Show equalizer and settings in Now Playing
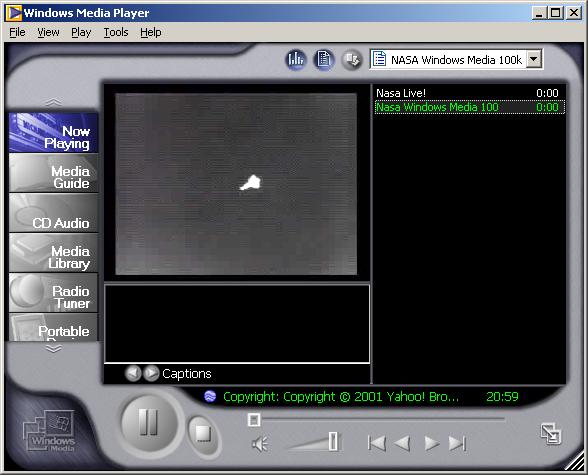The width and height of the screenshot is (588, 475). (x=296, y=59)
